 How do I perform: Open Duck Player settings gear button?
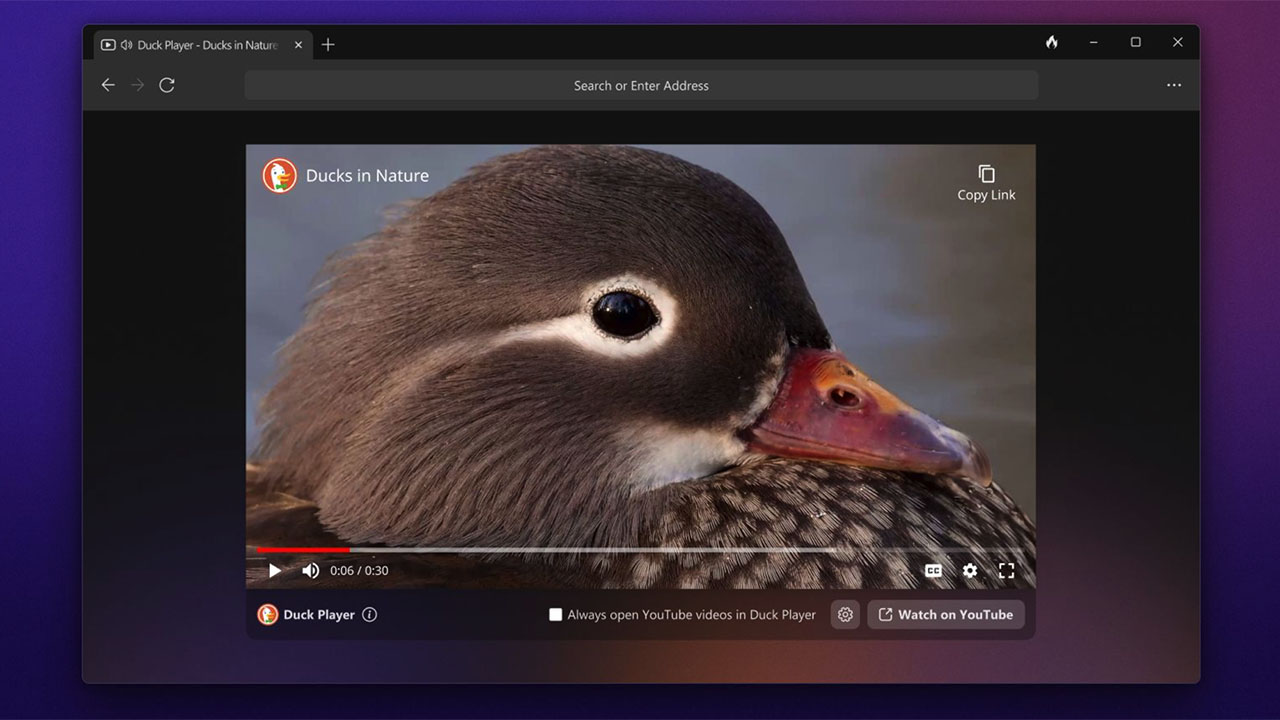[845, 615]
